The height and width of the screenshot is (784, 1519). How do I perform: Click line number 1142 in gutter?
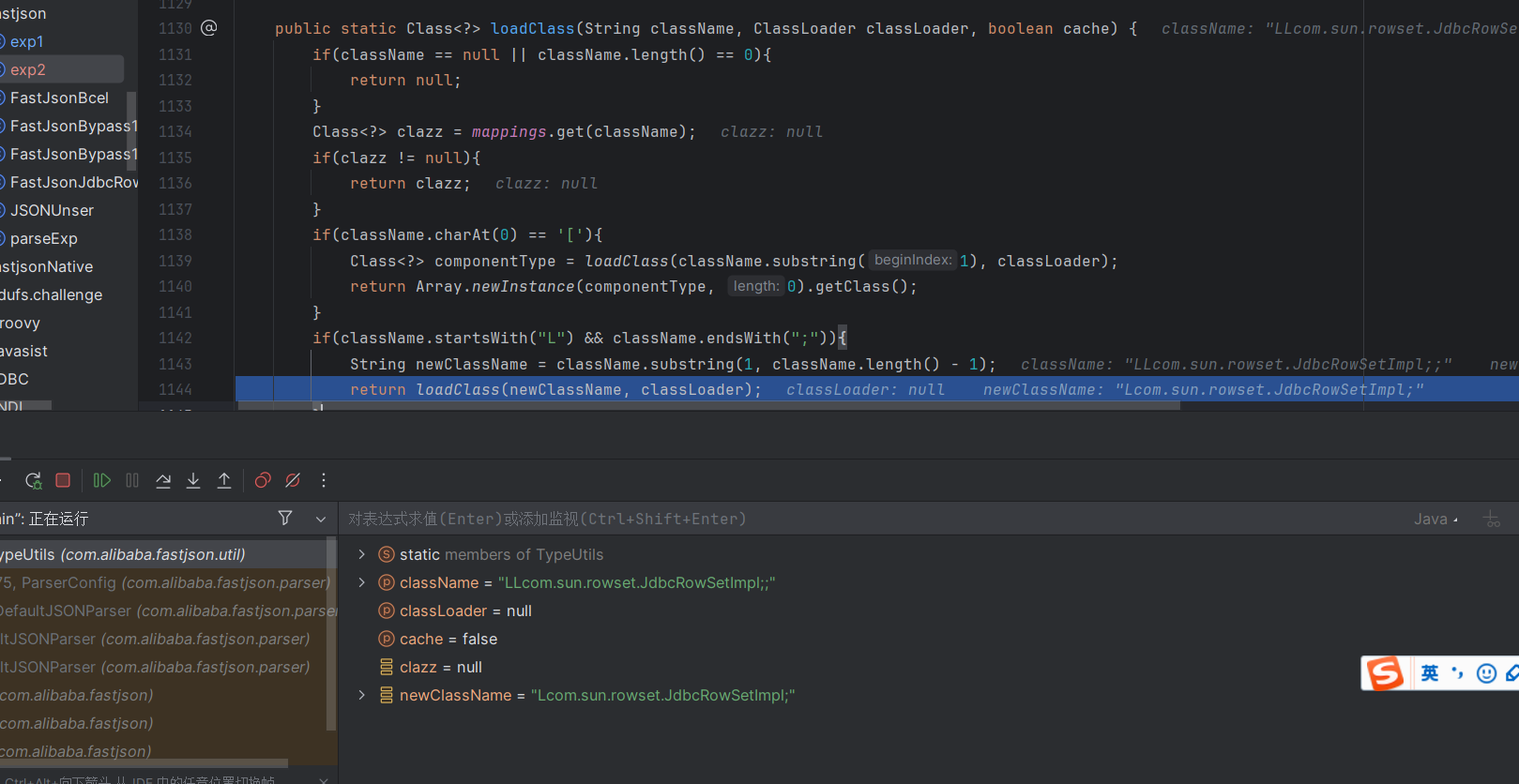[175, 338]
